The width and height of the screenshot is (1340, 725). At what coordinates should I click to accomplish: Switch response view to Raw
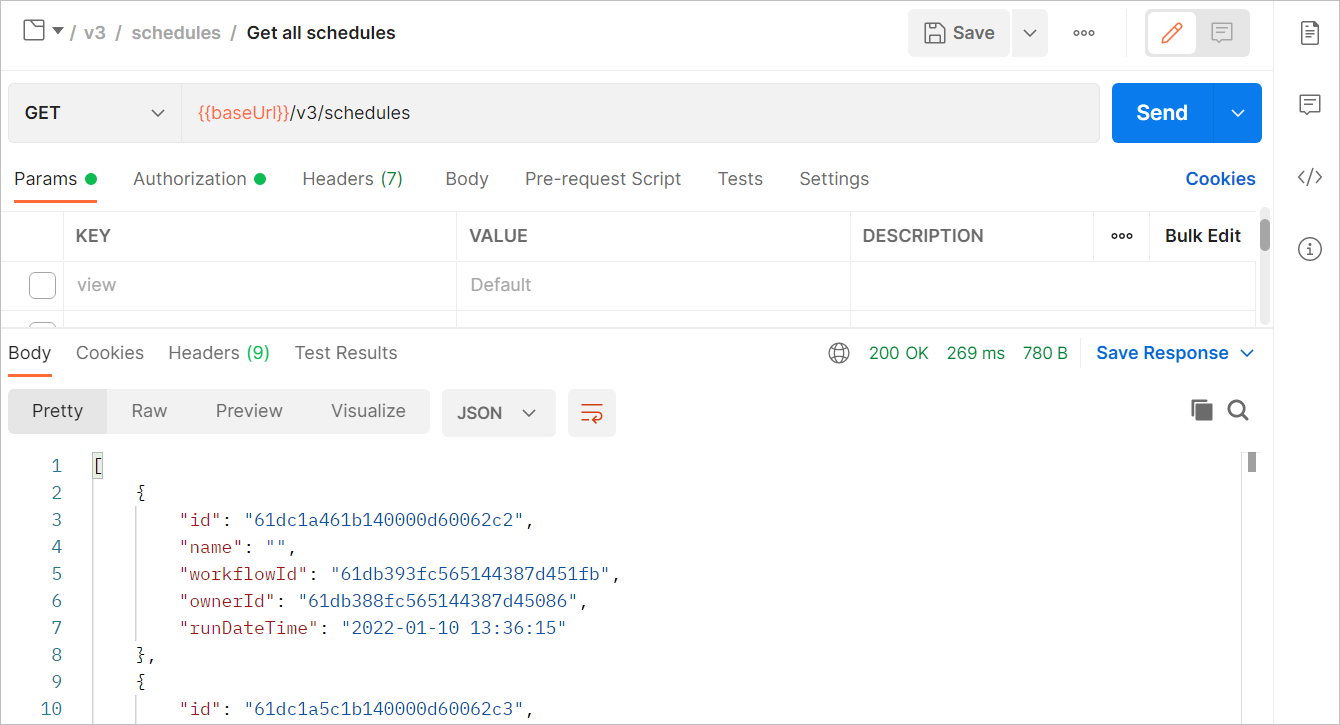(x=148, y=410)
